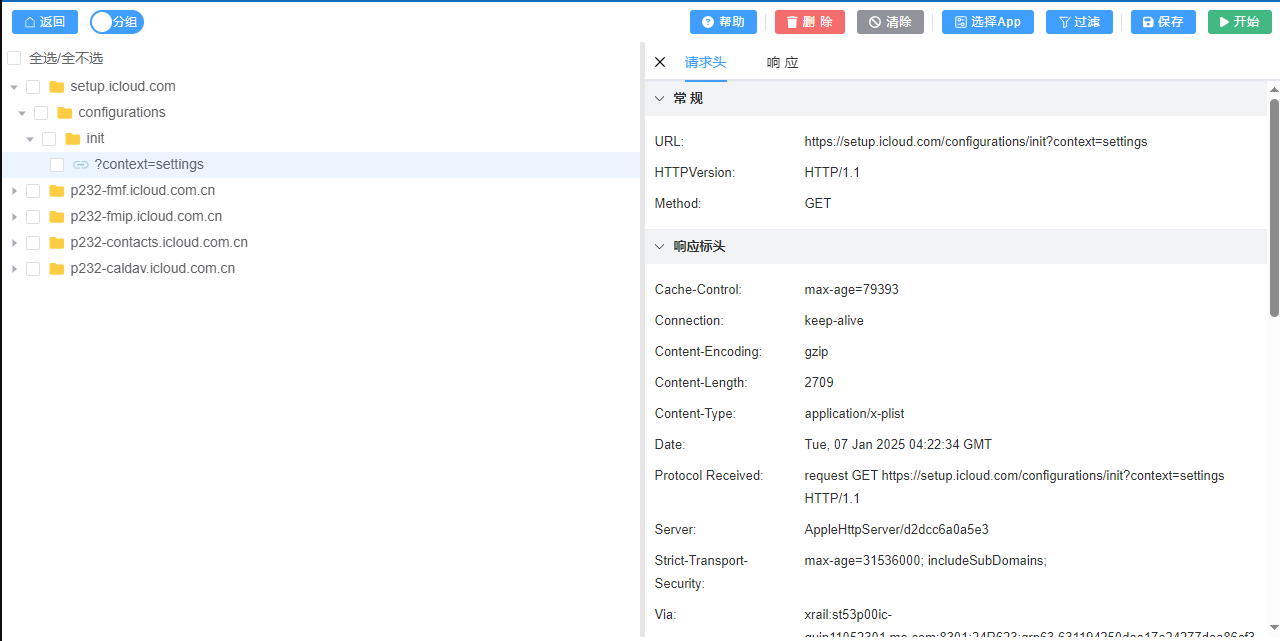Select the ?context=settings request row

[320, 165]
